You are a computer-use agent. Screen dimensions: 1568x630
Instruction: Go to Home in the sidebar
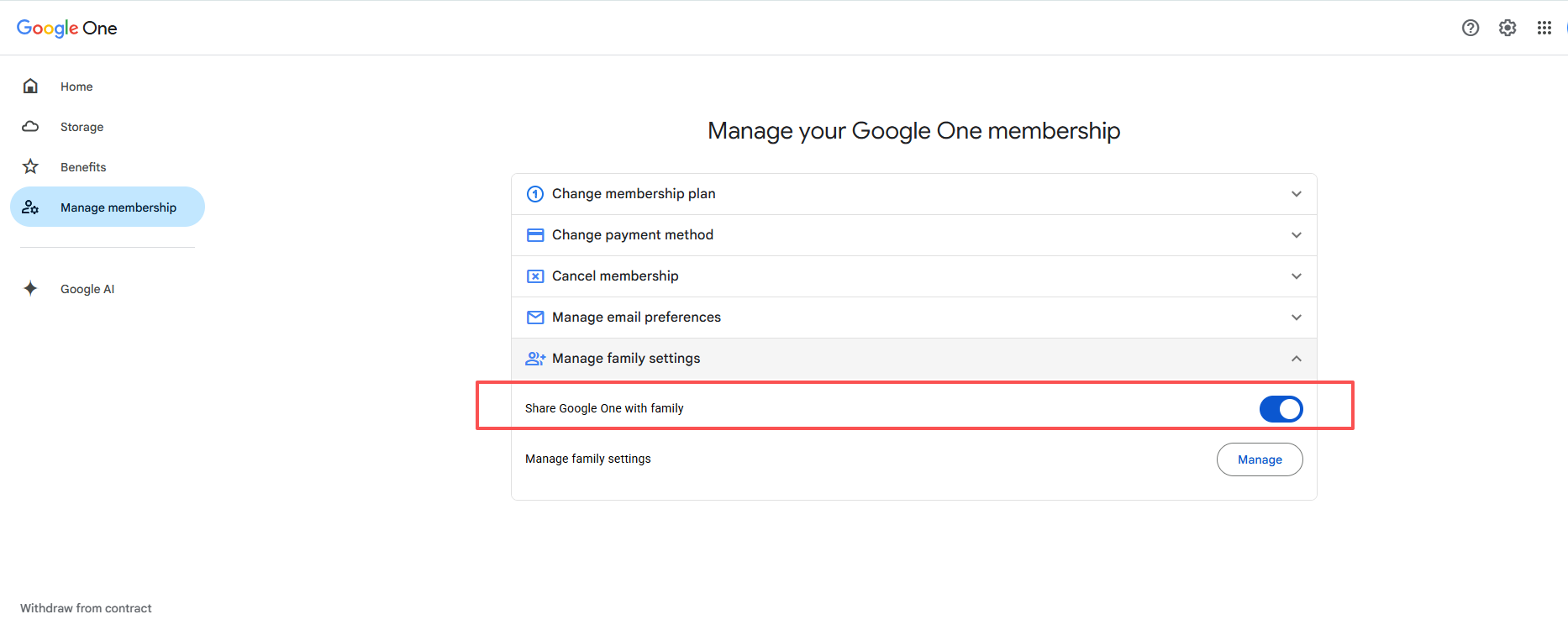tap(76, 87)
